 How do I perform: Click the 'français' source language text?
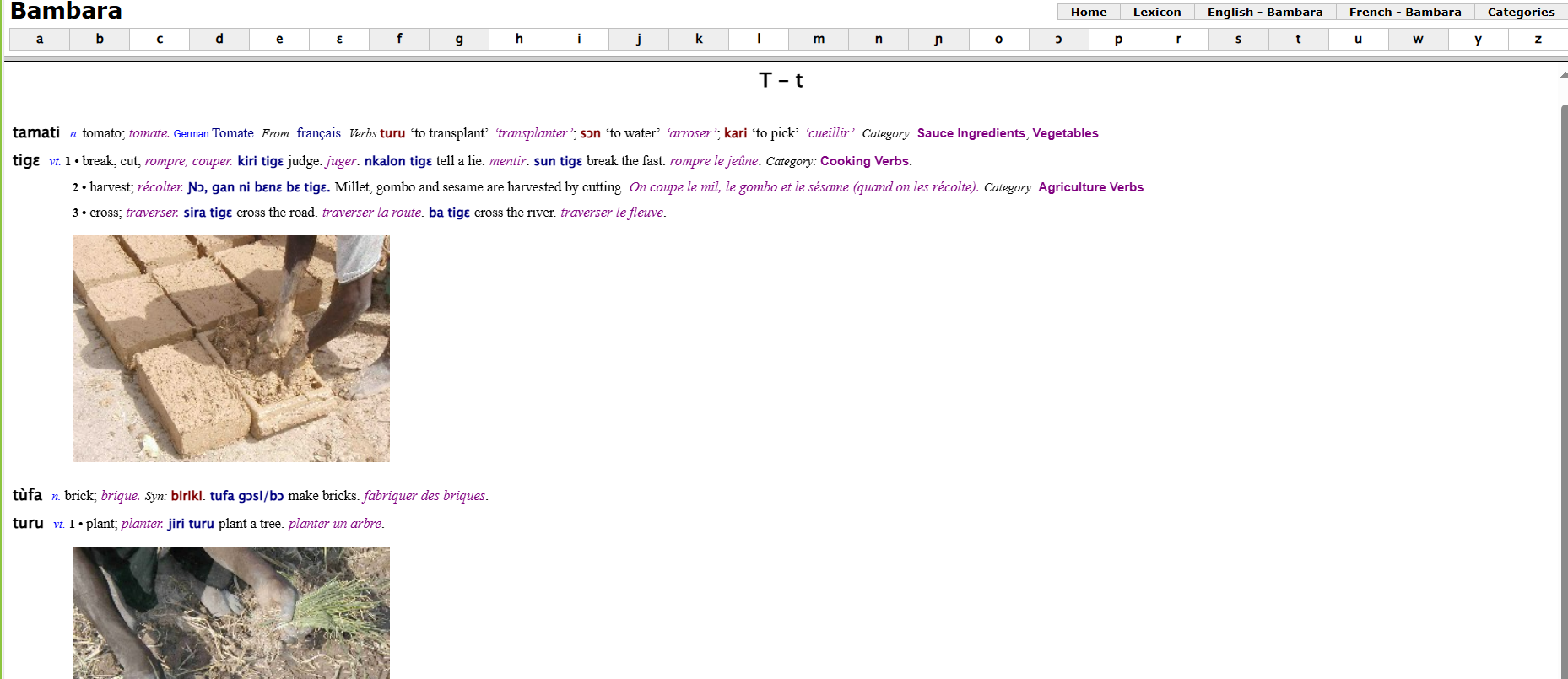click(319, 133)
